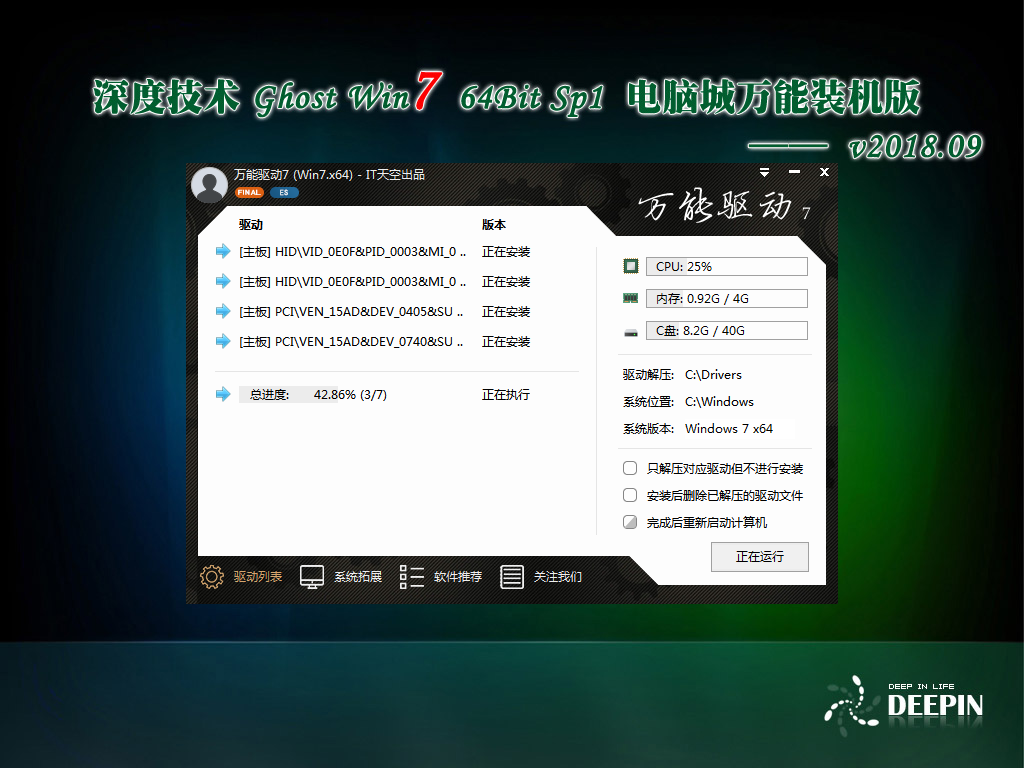This screenshot has height=768, width=1024.
Task: Click arrow icon for first HID\VID_0E0F MI_0 row
Action: click(223, 251)
